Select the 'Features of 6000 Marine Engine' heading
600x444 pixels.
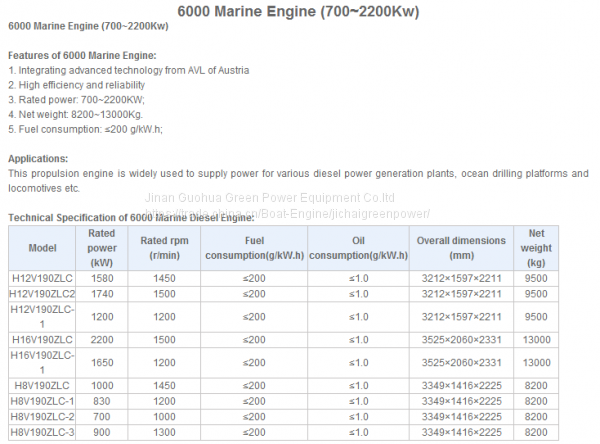click(x=82, y=55)
